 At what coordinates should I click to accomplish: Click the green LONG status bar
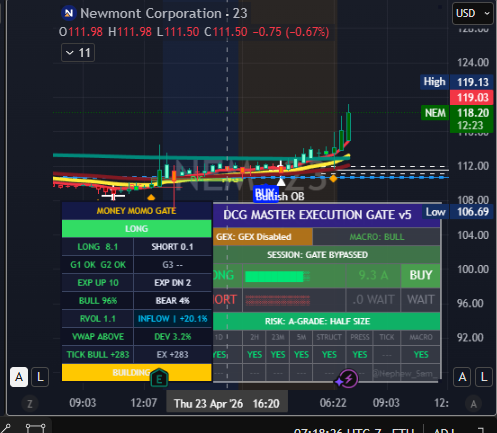tap(136, 229)
